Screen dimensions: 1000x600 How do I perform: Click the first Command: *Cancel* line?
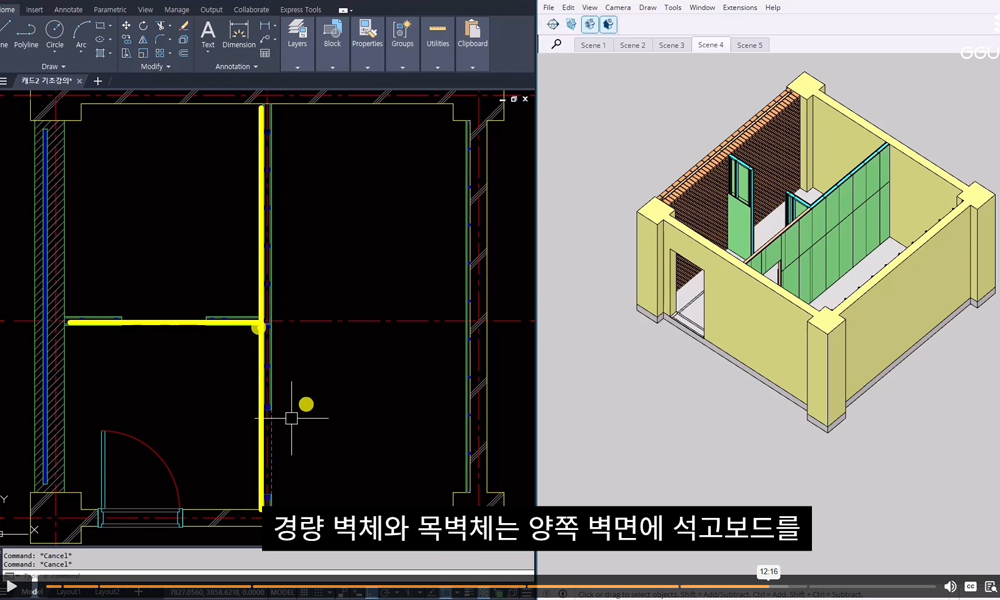click(x=38, y=556)
